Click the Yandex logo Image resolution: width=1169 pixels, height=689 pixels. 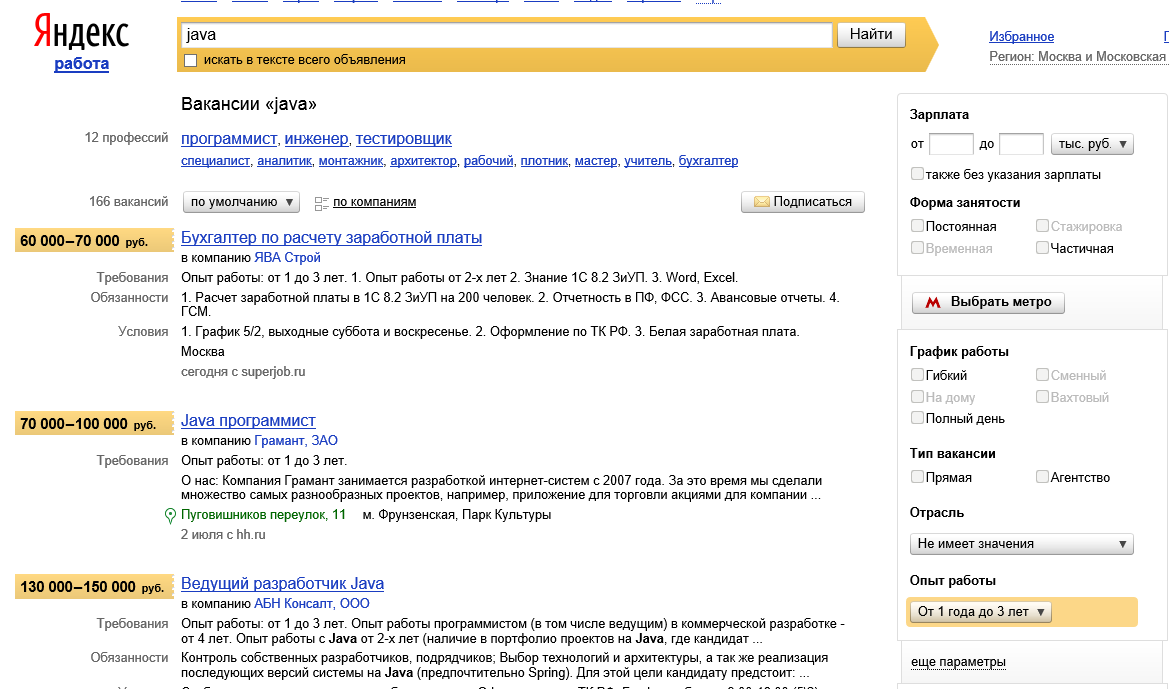click(x=81, y=33)
